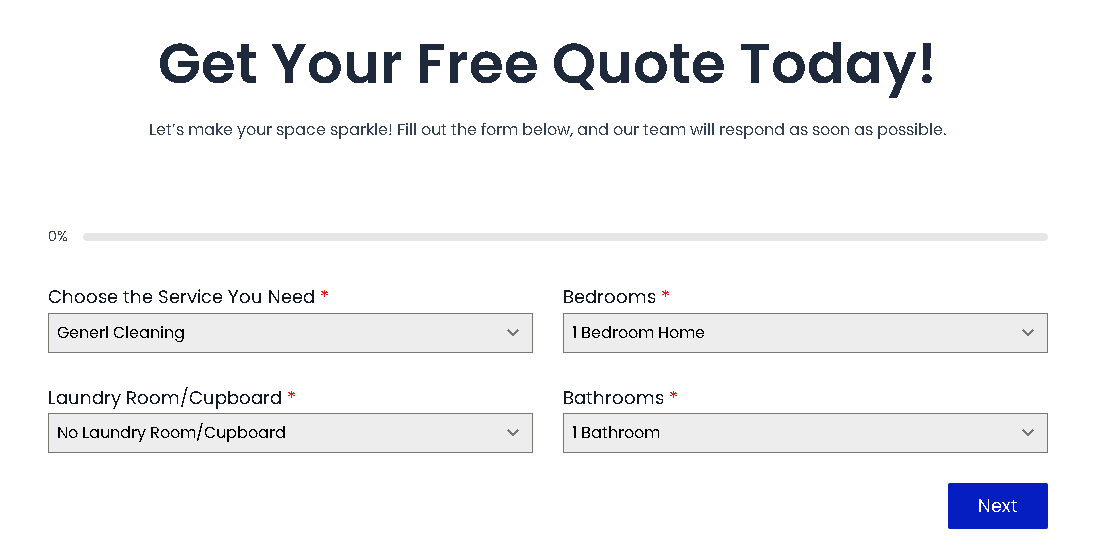This screenshot has width=1114, height=547.
Task: Click the 'Laundry Room/Cupboard' field label
Action: [x=165, y=398]
